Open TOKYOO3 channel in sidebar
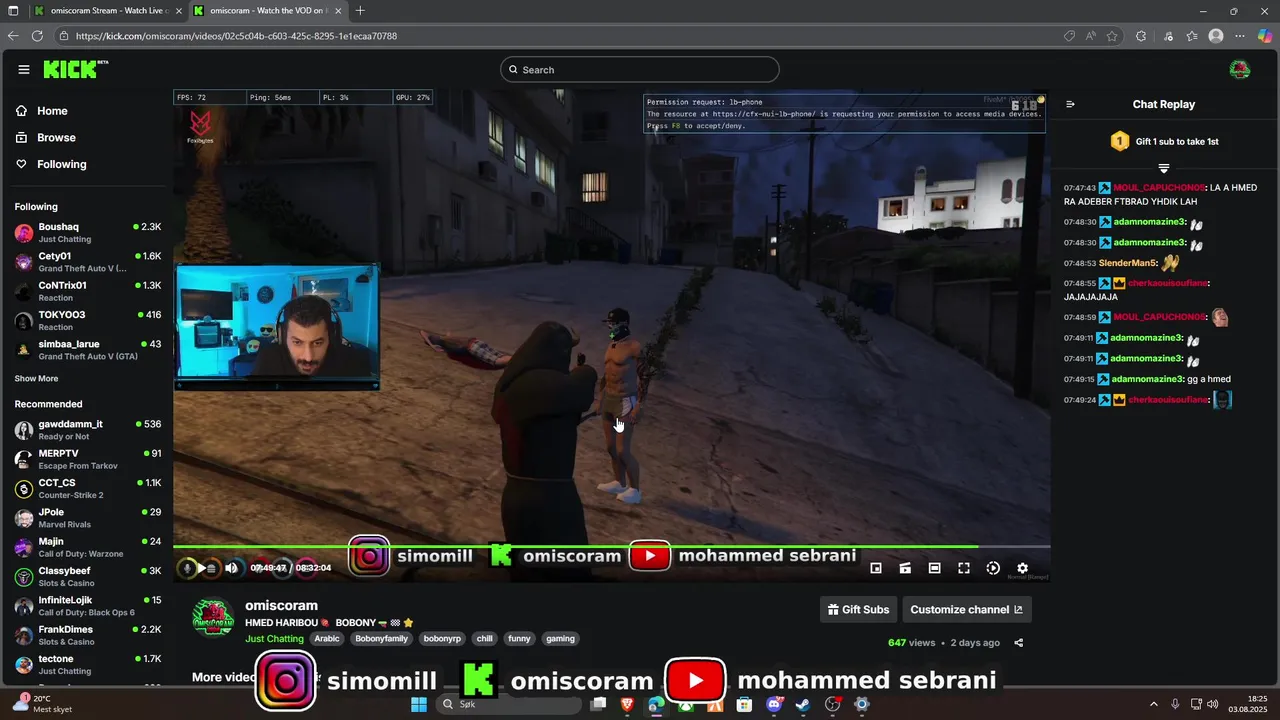This screenshot has height=720, width=1280. (x=88, y=321)
